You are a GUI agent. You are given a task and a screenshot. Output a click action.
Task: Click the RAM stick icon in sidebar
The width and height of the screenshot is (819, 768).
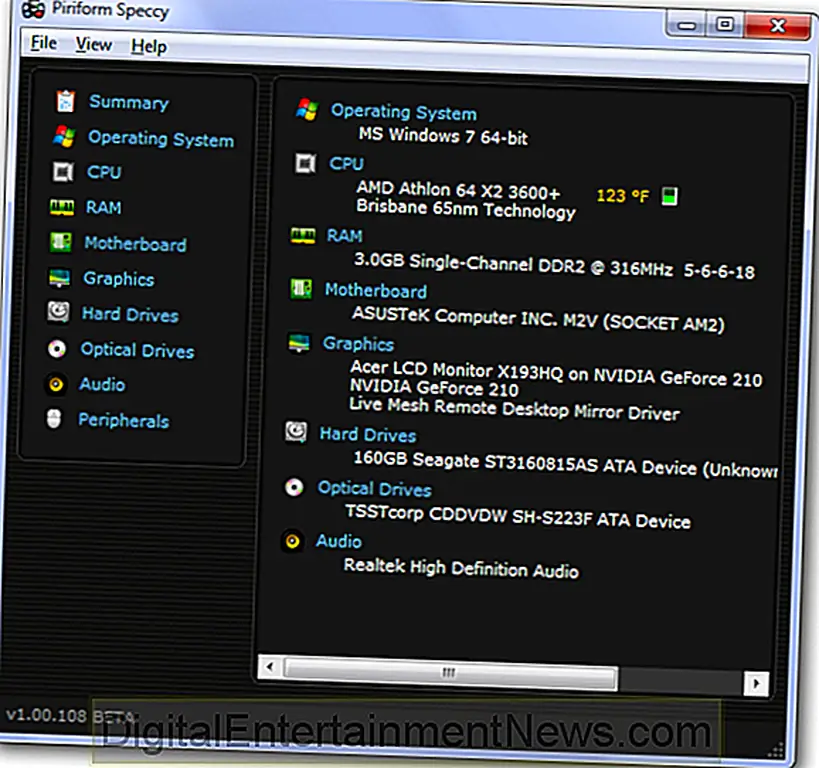[62, 207]
